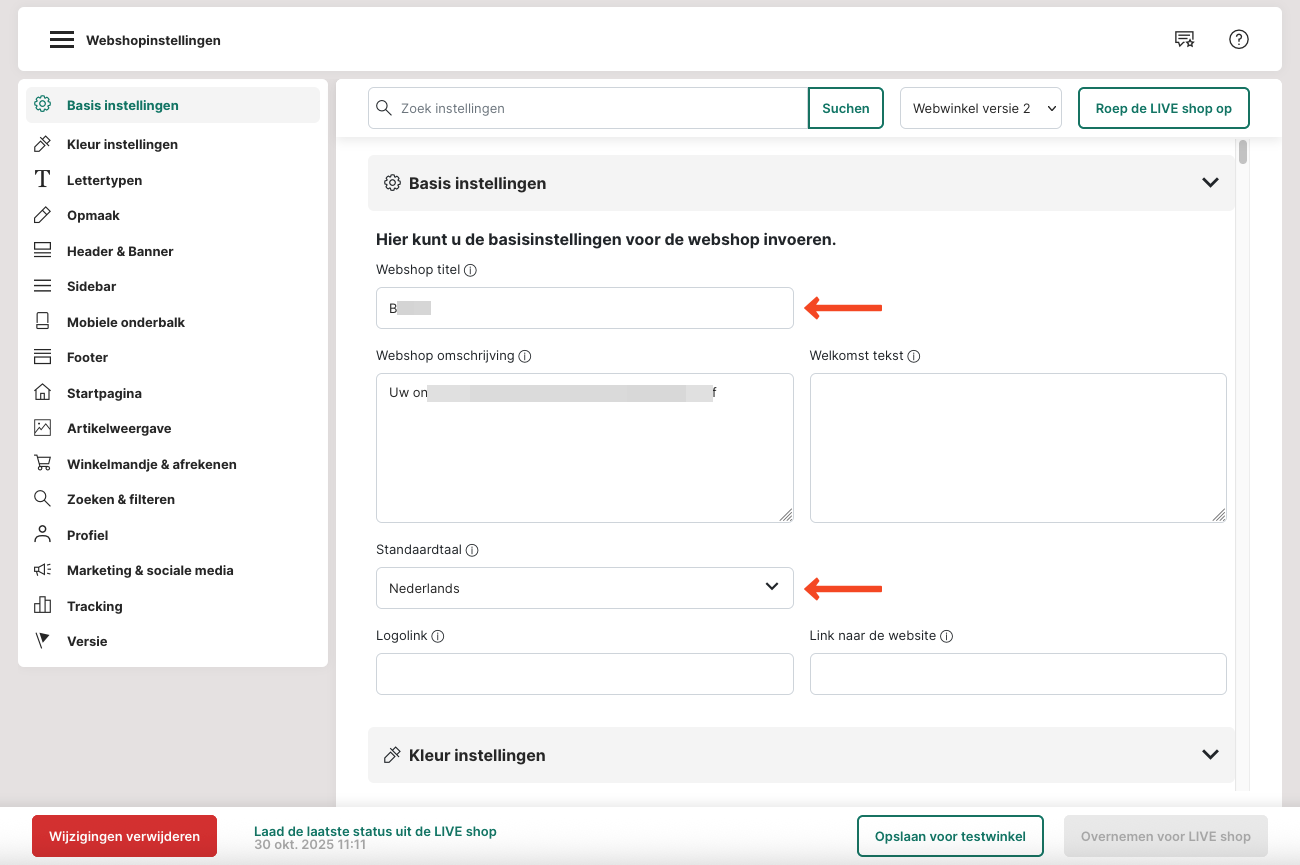
Task: Open the help question mark icon
Action: [1239, 40]
